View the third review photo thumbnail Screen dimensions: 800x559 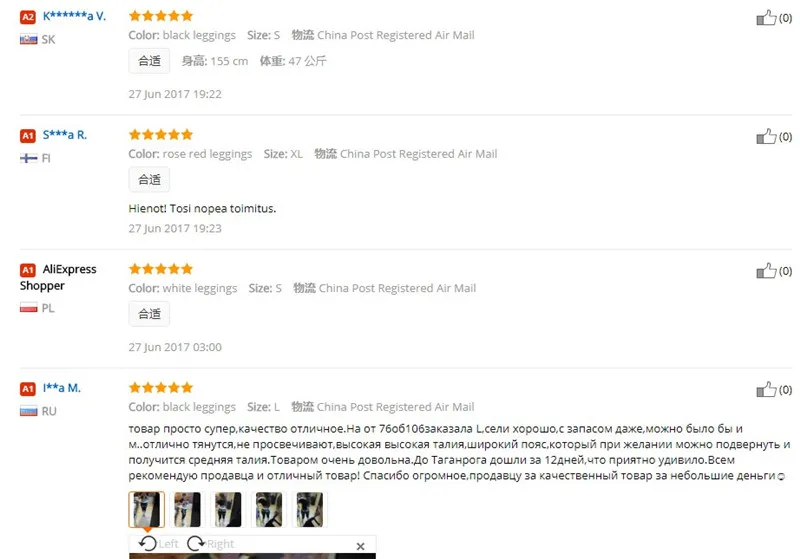tap(228, 509)
